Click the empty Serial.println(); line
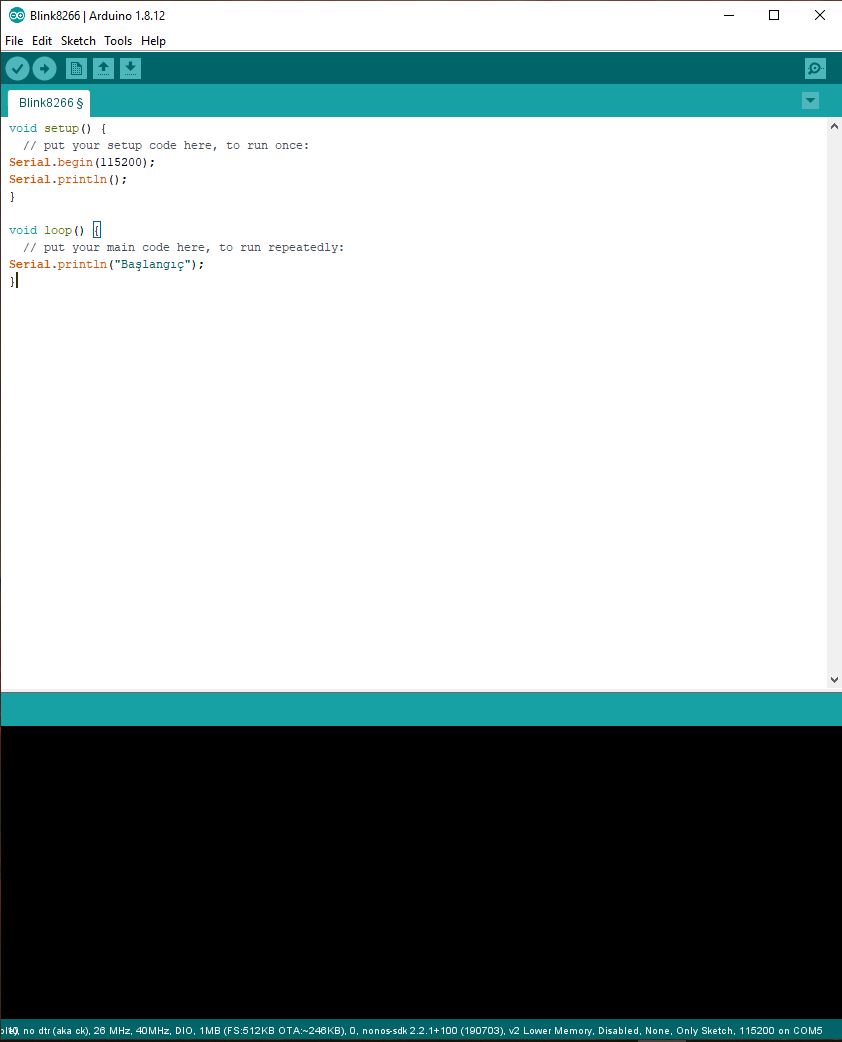 [68, 179]
